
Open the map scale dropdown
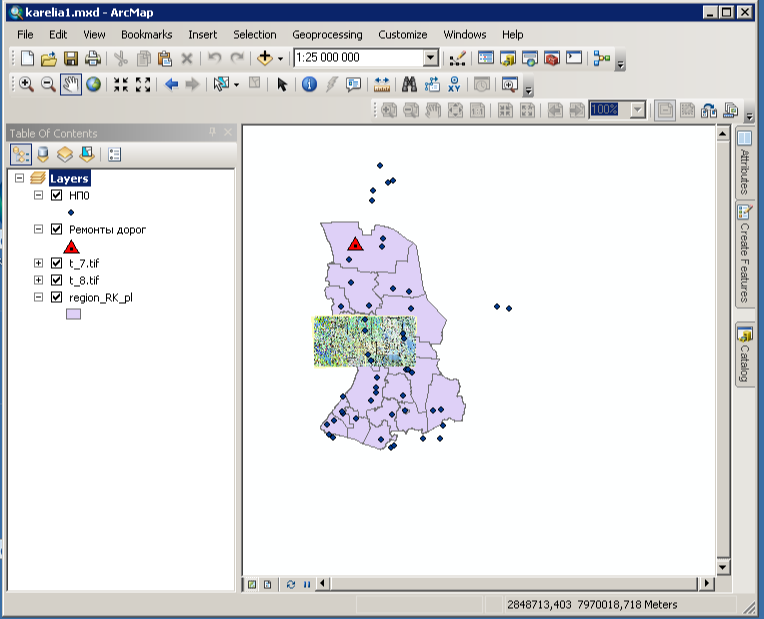[x=430, y=59]
